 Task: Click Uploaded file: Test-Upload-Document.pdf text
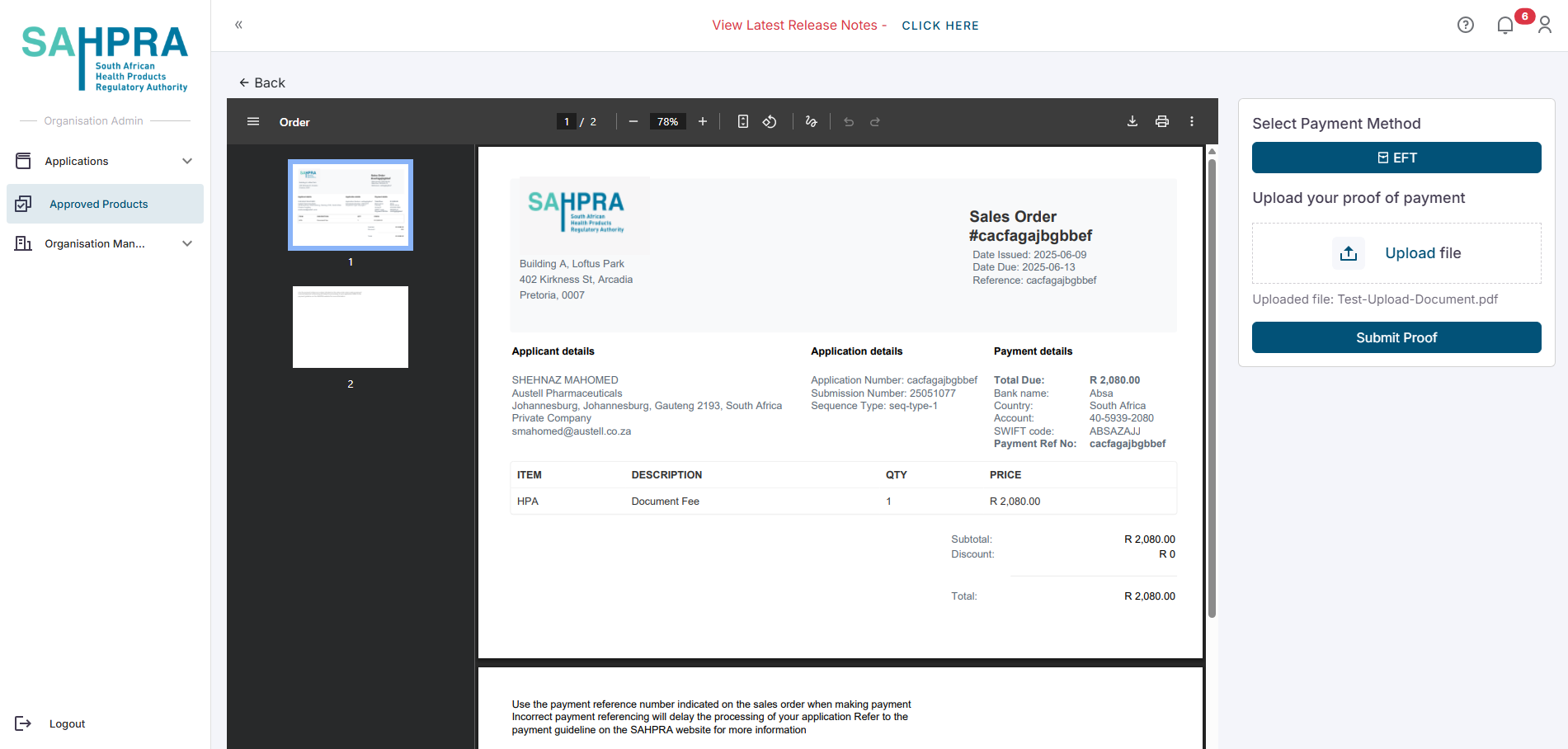click(x=1375, y=299)
